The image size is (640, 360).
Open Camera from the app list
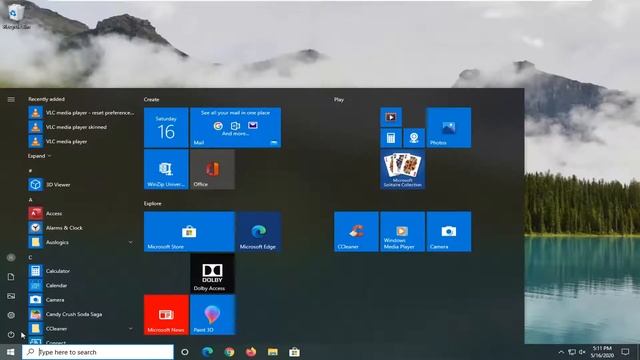pos(81,300)
